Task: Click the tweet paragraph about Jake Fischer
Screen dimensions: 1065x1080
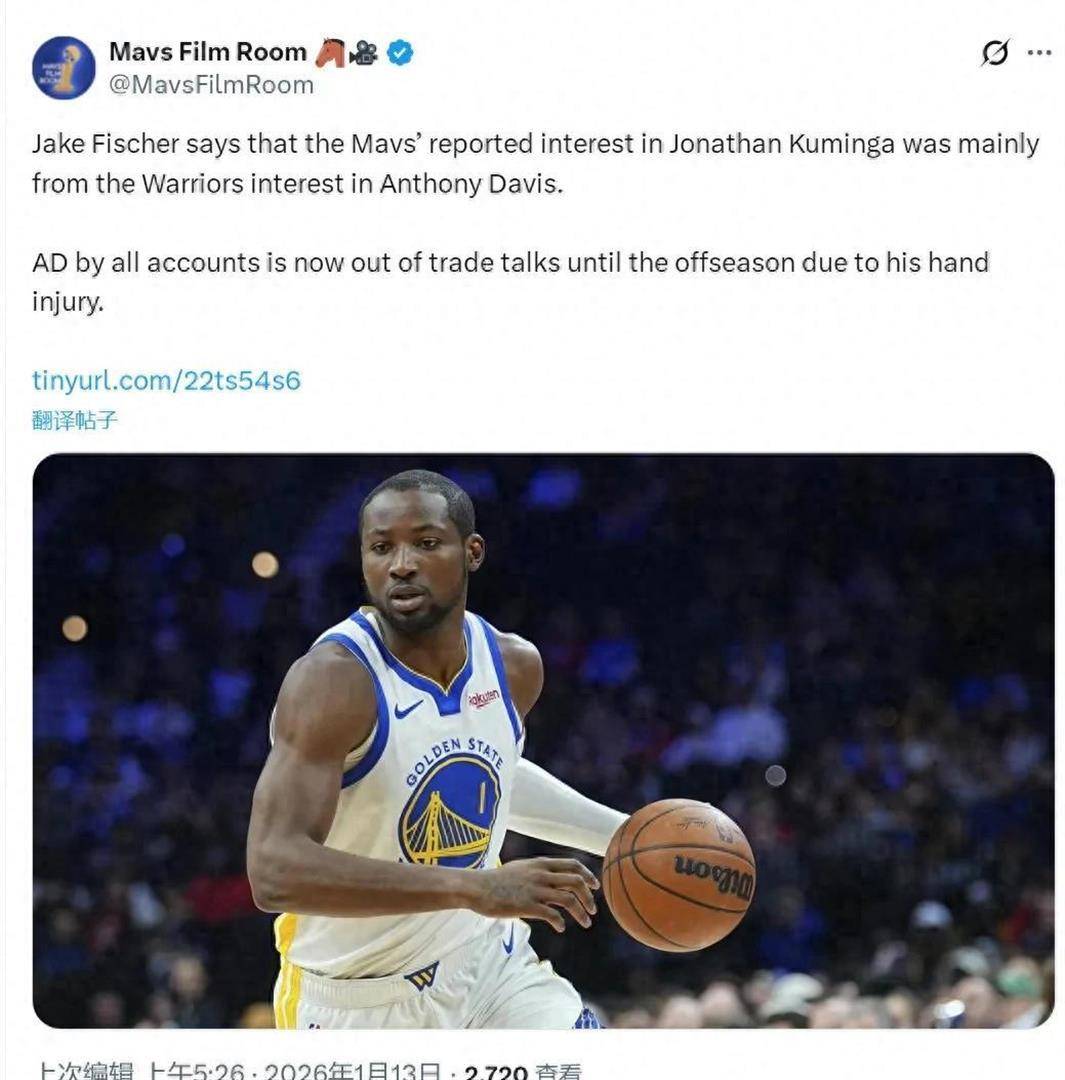Action: pos(535,164)
